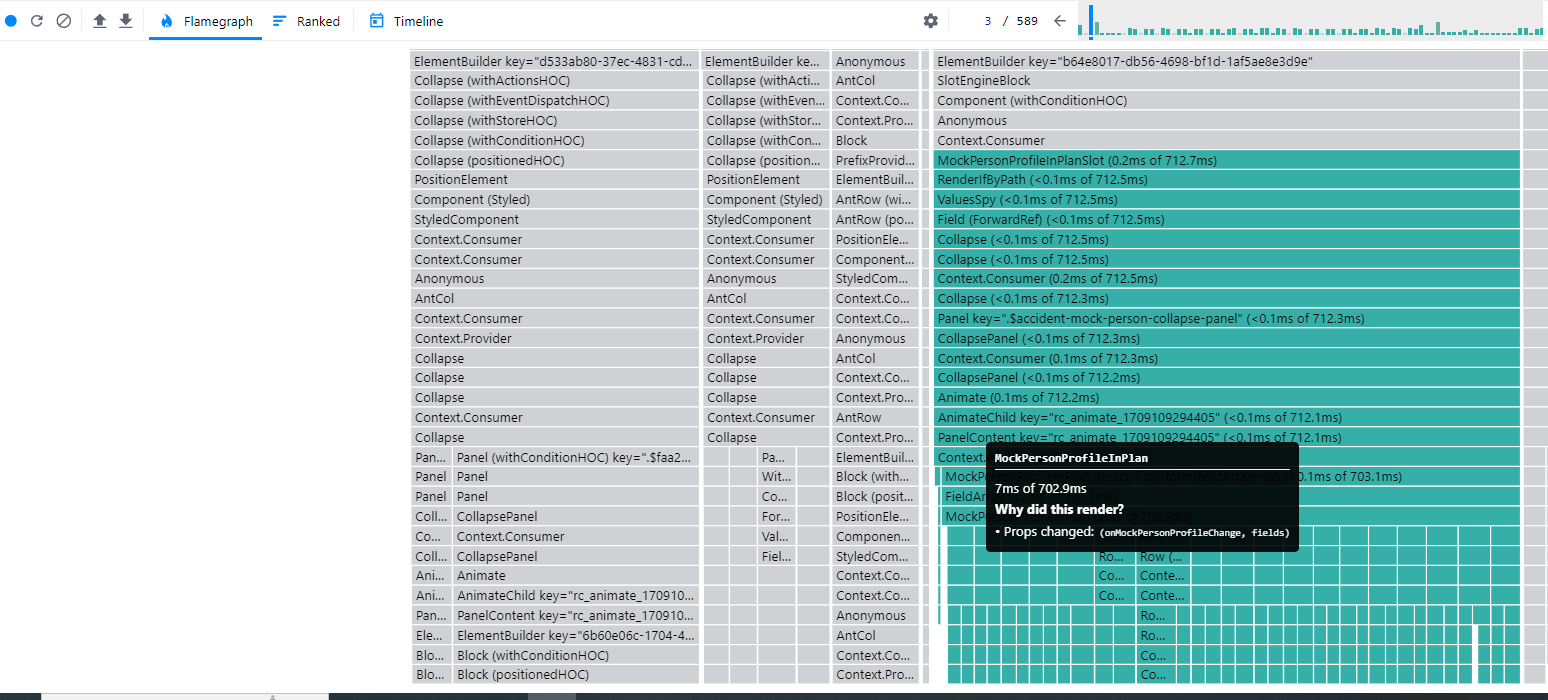Select the Field (ForwardRef) flame bar
Viewport: 1548px width, 700px height.
(x=1227, y=219)
